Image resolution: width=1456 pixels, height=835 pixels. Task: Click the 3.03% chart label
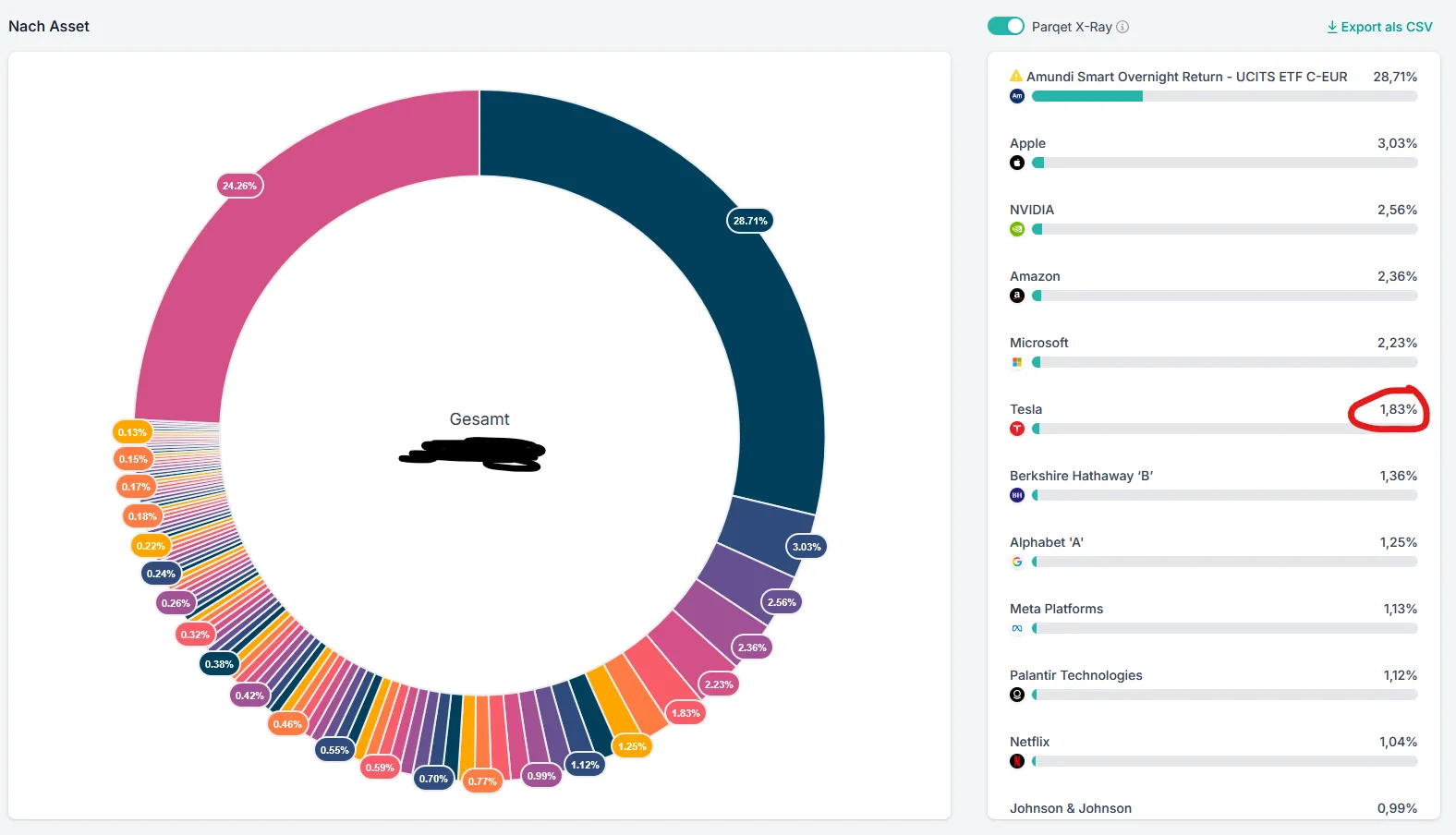[807, 547]
